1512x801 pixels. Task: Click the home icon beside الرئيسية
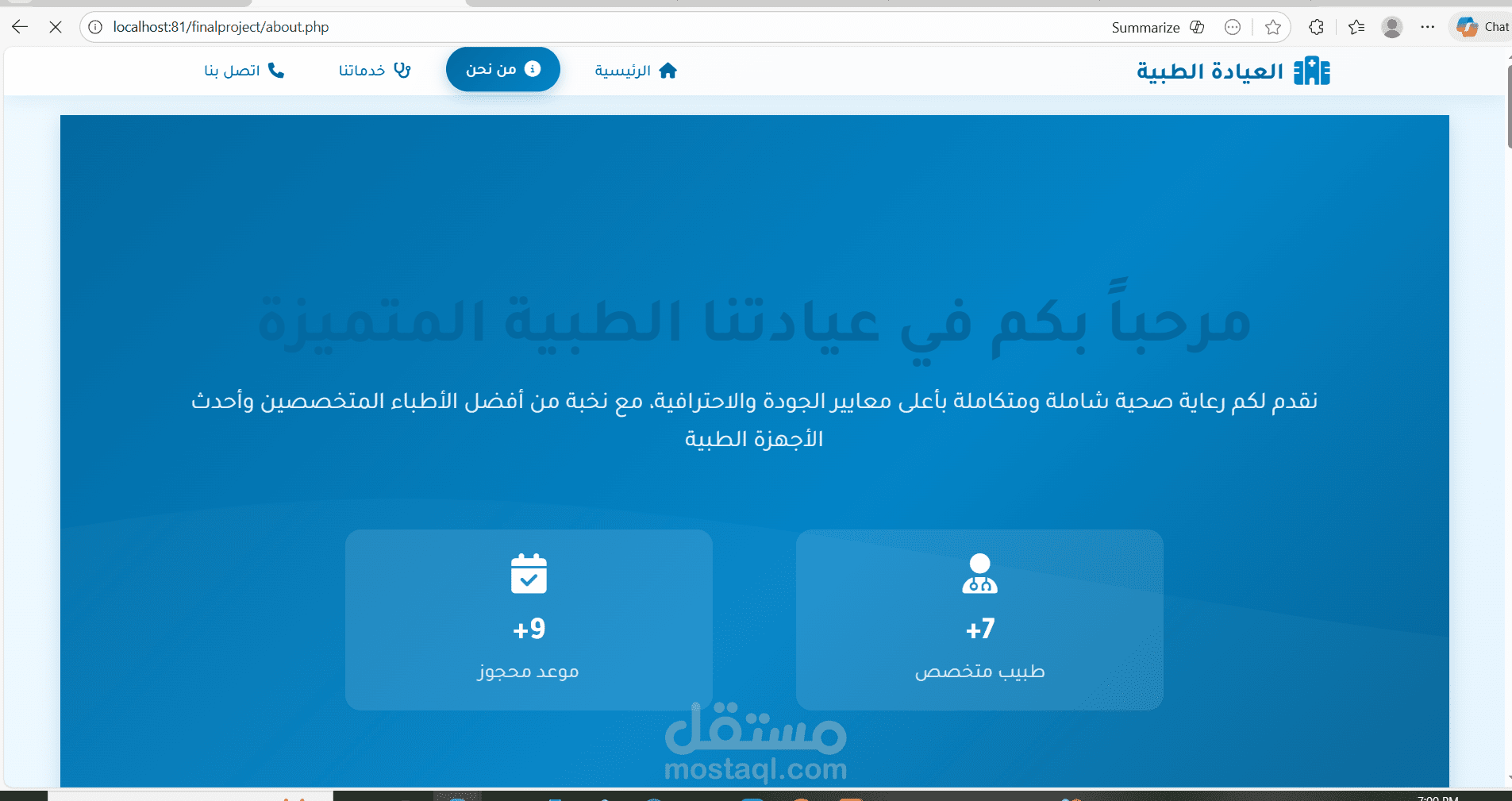pyautogui.click(x=668, y=71)
